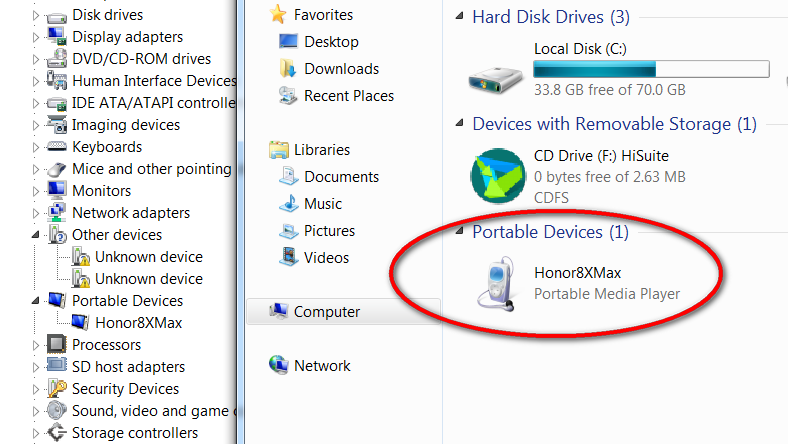Click the Honor8XMax icon in the device tree
Image resolution: width=788 pixels, height=444 pixels.
[80, 322]
